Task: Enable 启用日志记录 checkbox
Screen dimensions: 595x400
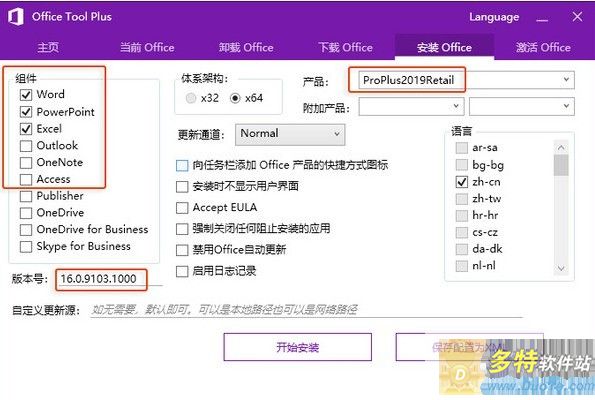Action: tap(182, 271)
